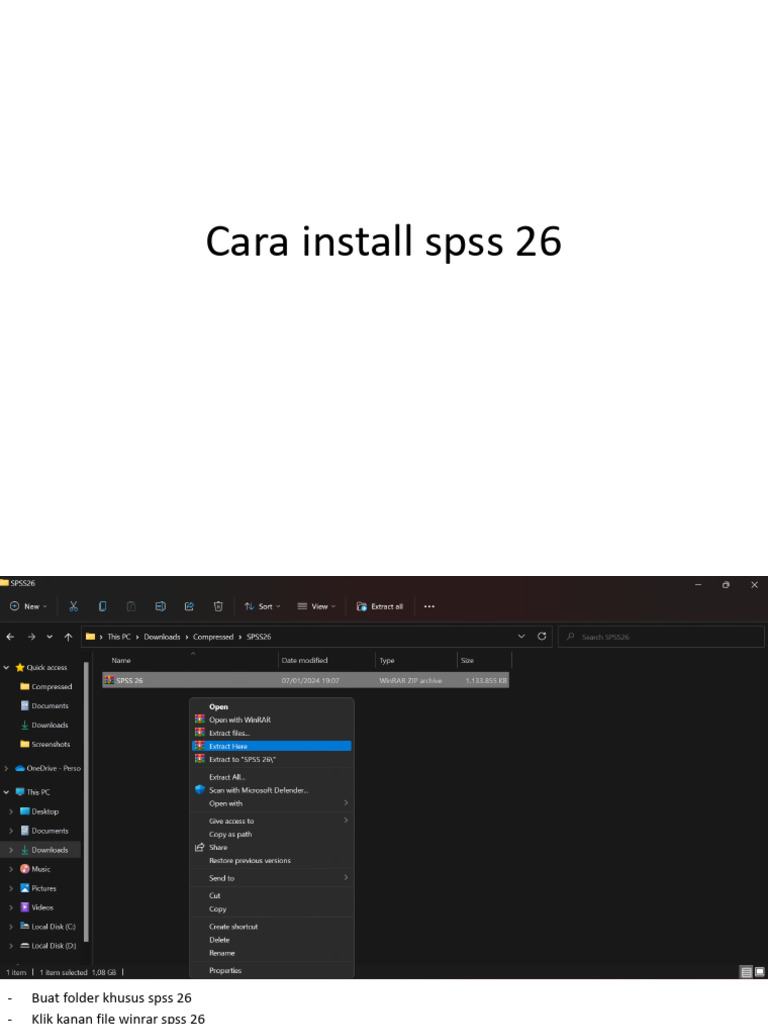Image resolution: width=768 pixels, height=1024 pixels.
Task: Open Downloads under Quick access
Action: click(44, 725)
